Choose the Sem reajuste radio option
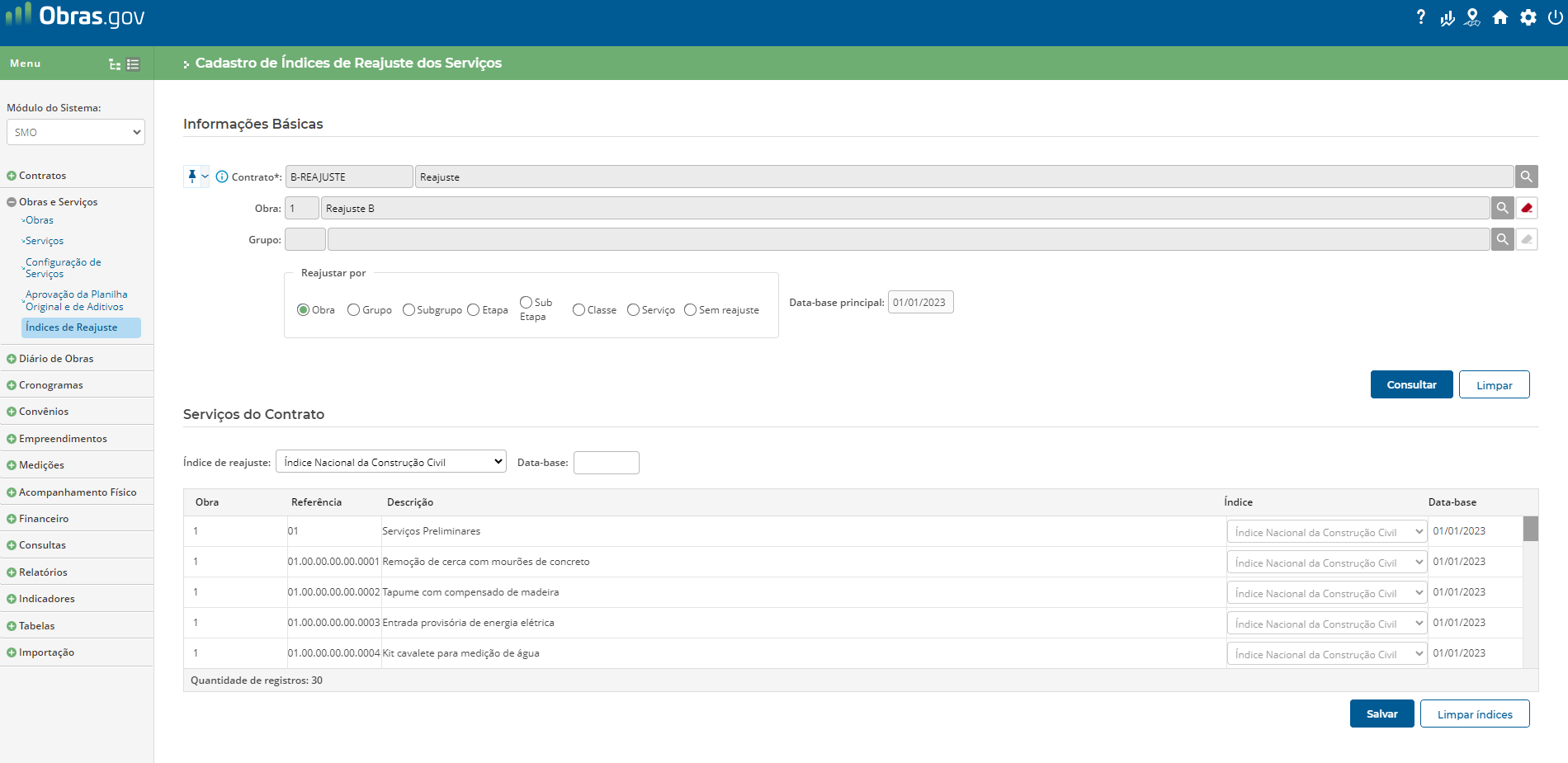 pyautogui.click(x=690, y=310)
